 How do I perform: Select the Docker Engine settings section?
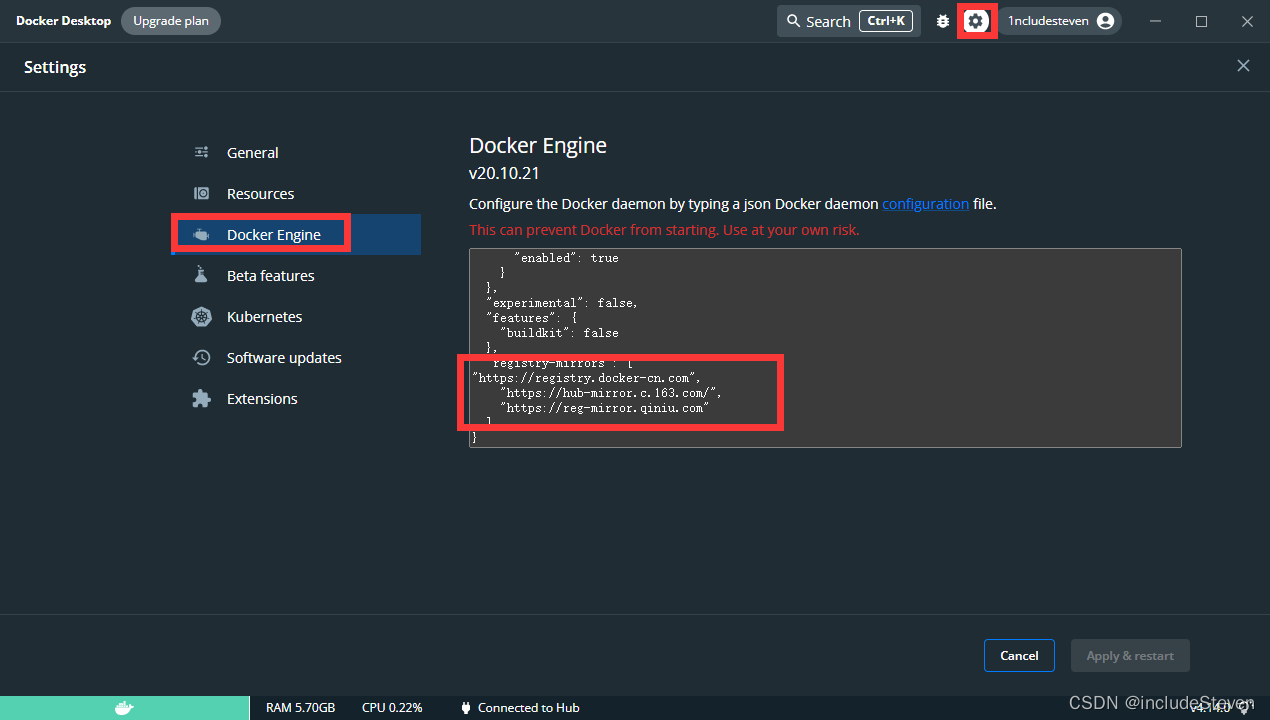pos(296,235)
